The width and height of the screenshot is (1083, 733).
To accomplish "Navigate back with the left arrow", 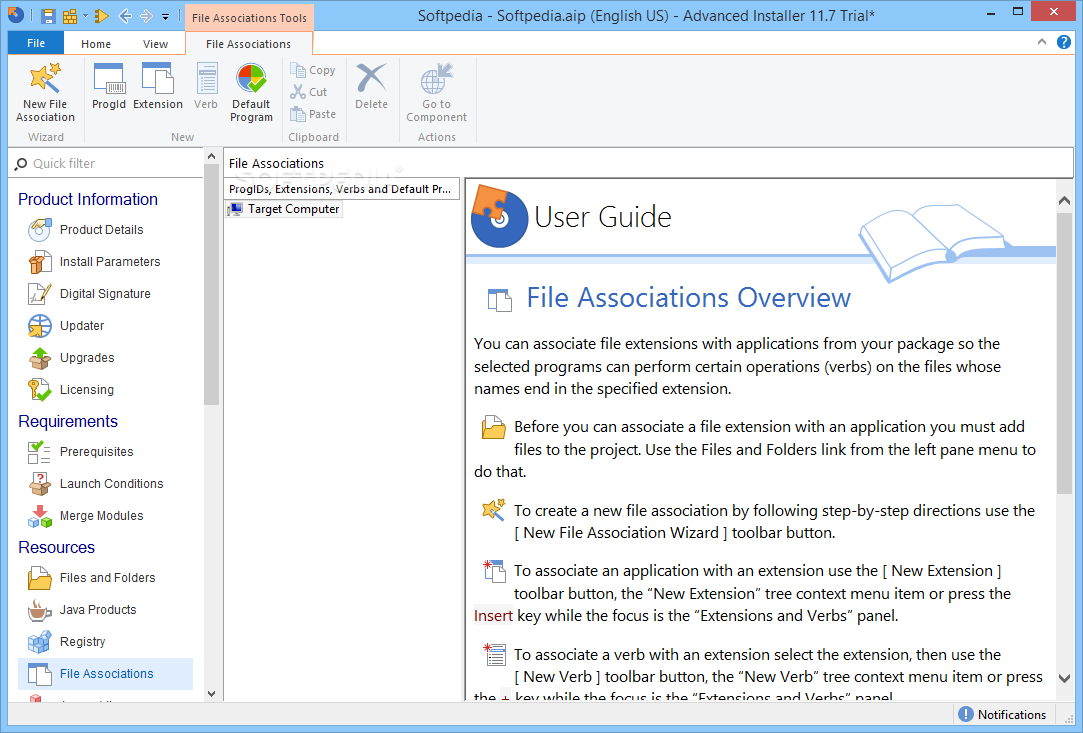I will pyautogui.click(x=125, y=15).
